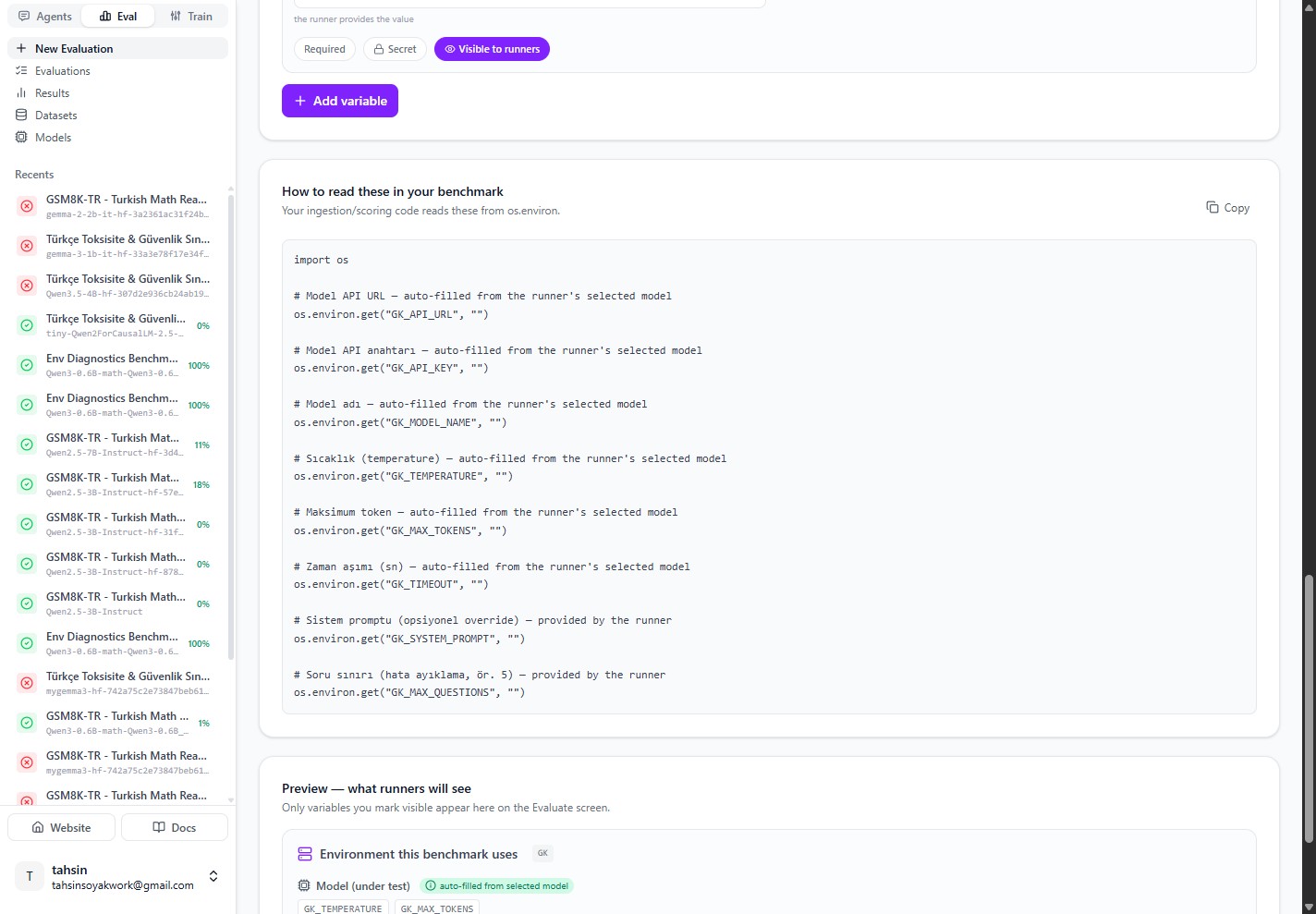Open failed GSM8K-TR run gemma-2-2b-it
This screenshot has height=914, width=1316.
(x=117, y=206)
